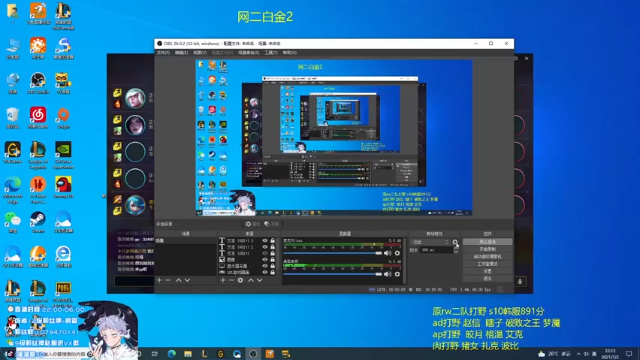The width and height of the screenshot is (640, 360).
Task: Toggle lock on the image source
Action: (273, 260)
